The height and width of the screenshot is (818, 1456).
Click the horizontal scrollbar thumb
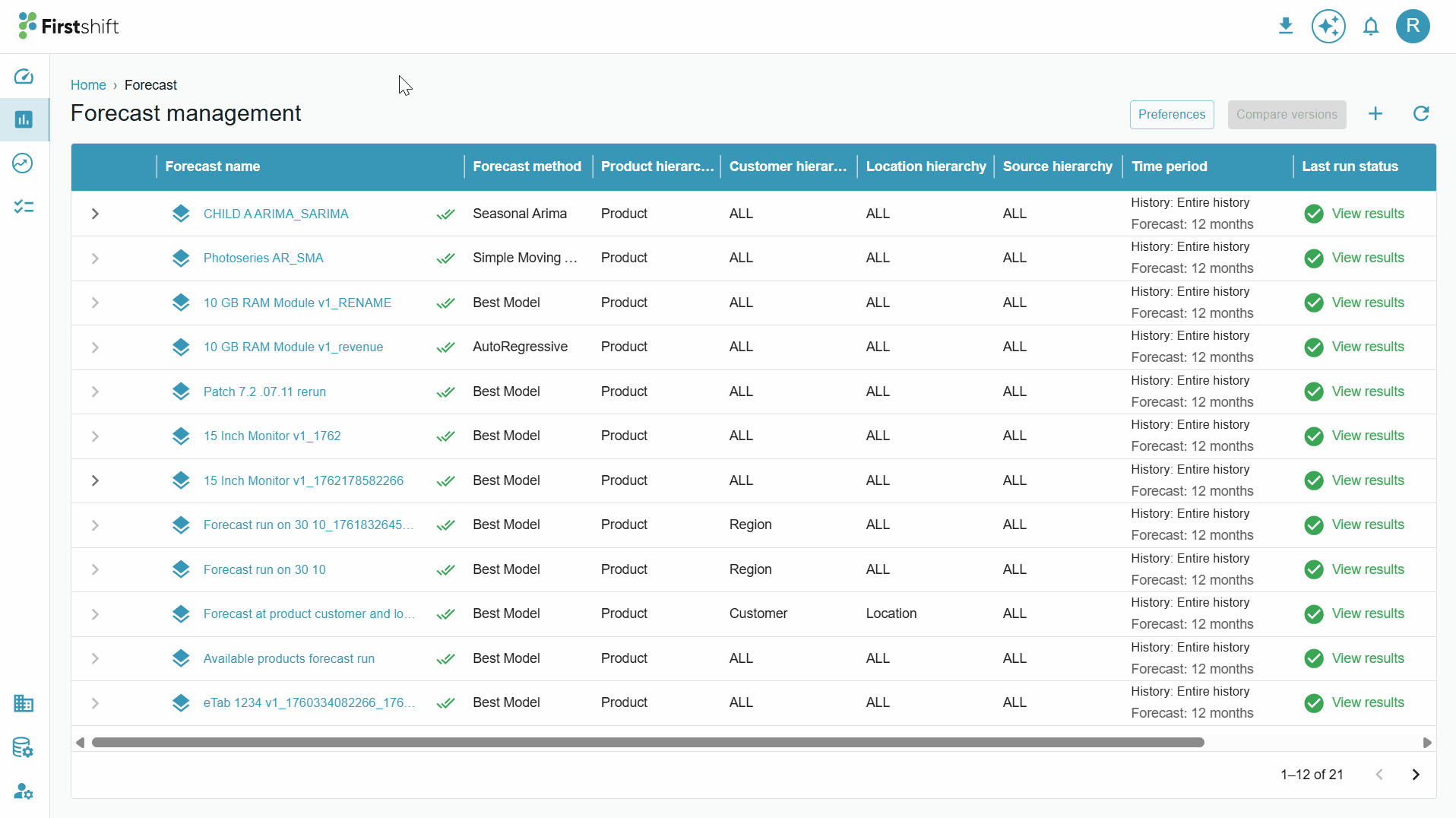pos(647,743)
